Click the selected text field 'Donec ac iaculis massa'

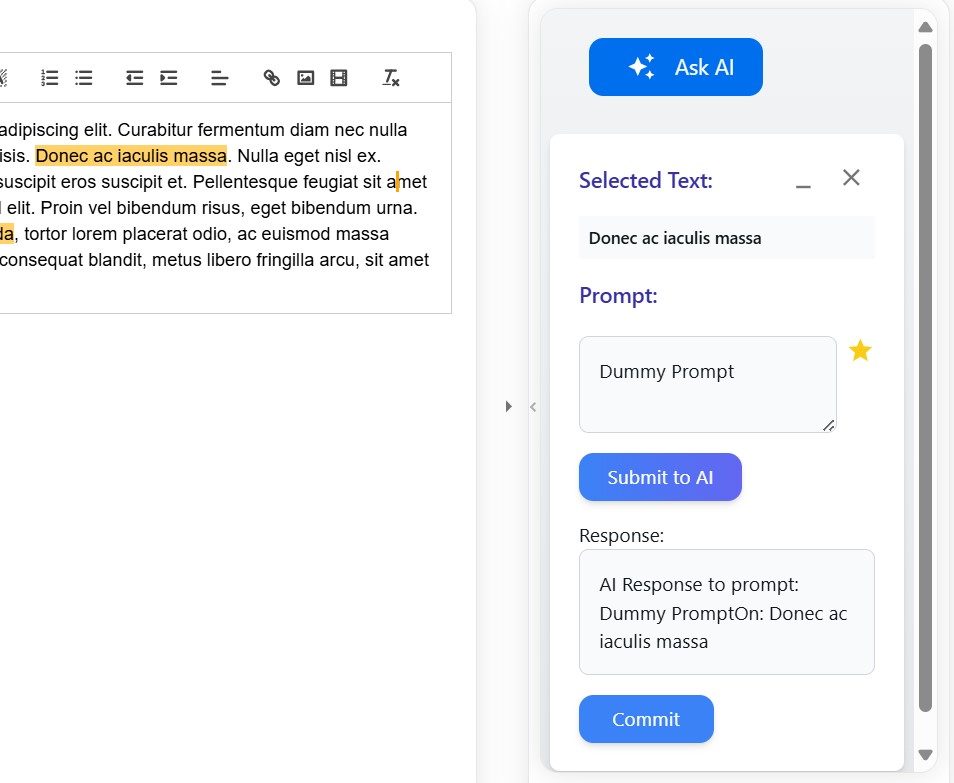click(x=726, y=238)
